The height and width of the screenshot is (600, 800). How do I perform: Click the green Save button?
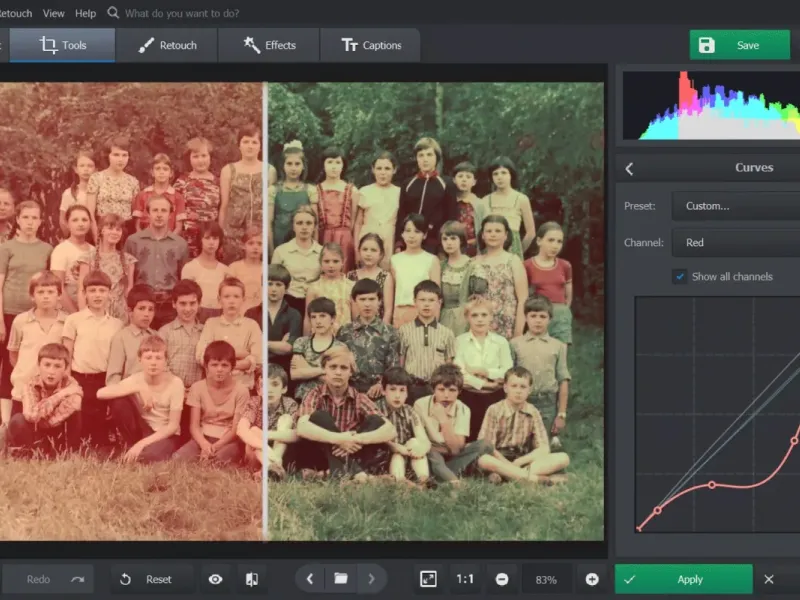[x=739, y=45]
